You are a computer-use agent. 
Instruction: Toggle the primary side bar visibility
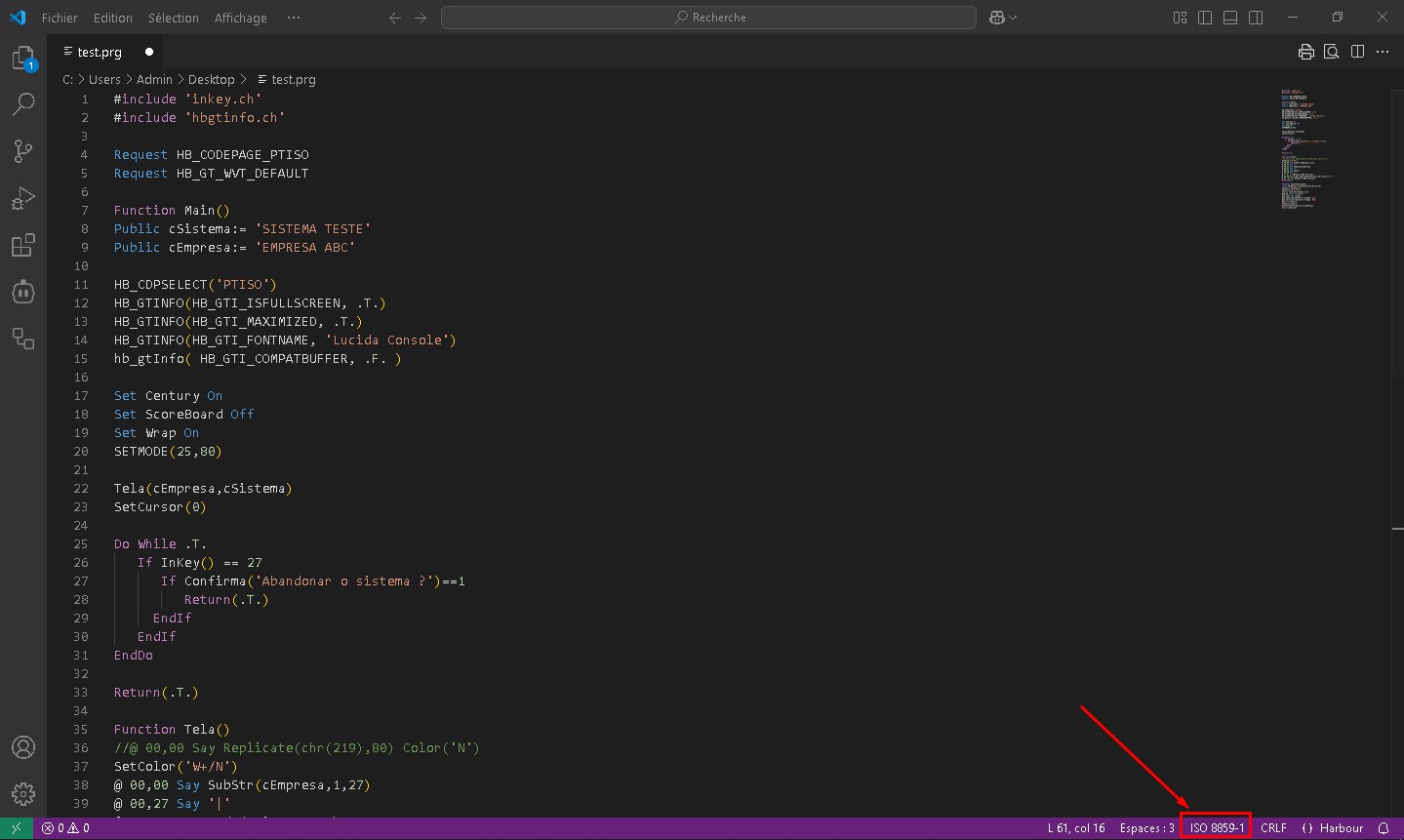click(x=1205, y=18)
